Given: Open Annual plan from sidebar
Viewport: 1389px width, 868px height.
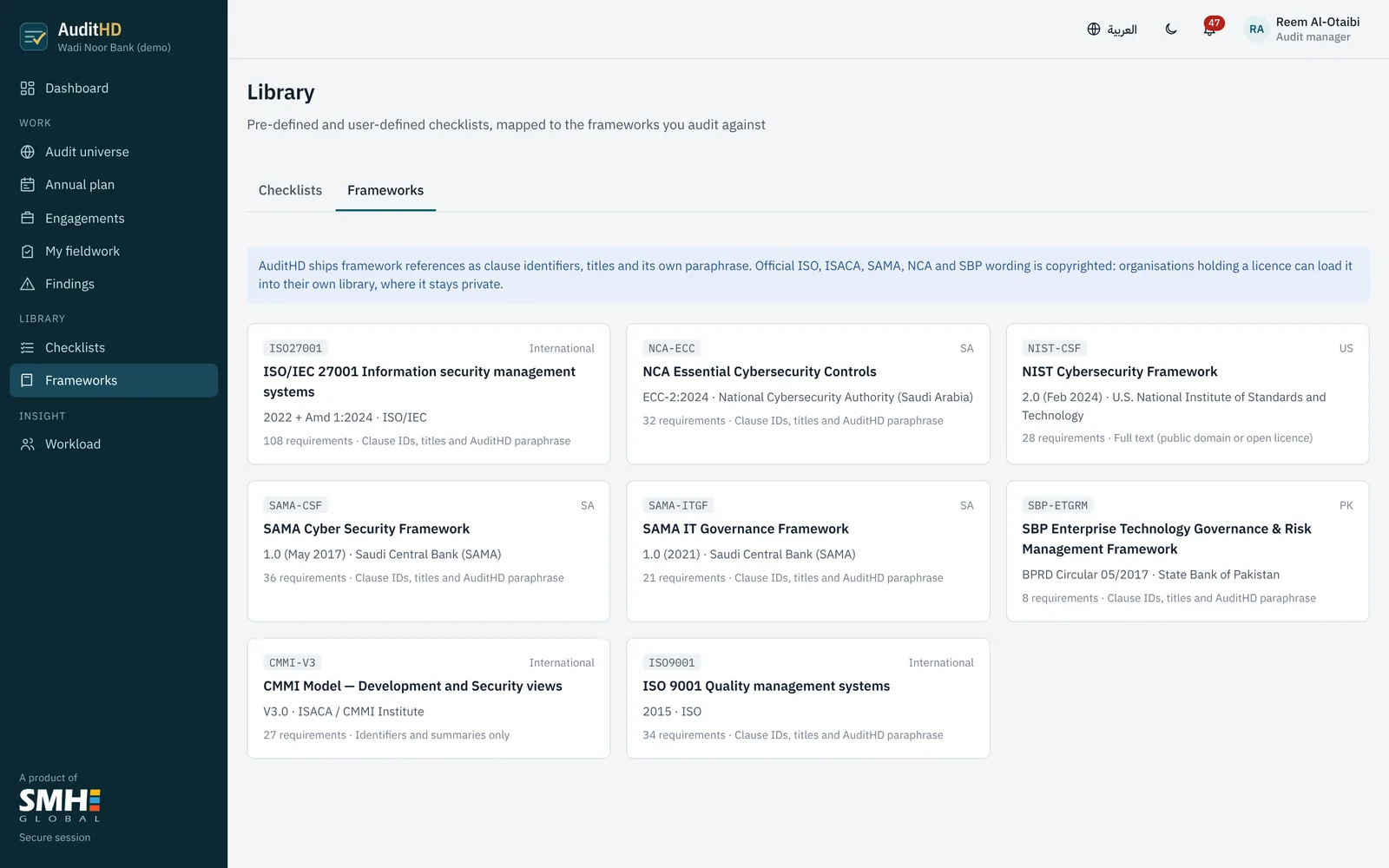Looking at the screenshot, I should pos(114,185).
